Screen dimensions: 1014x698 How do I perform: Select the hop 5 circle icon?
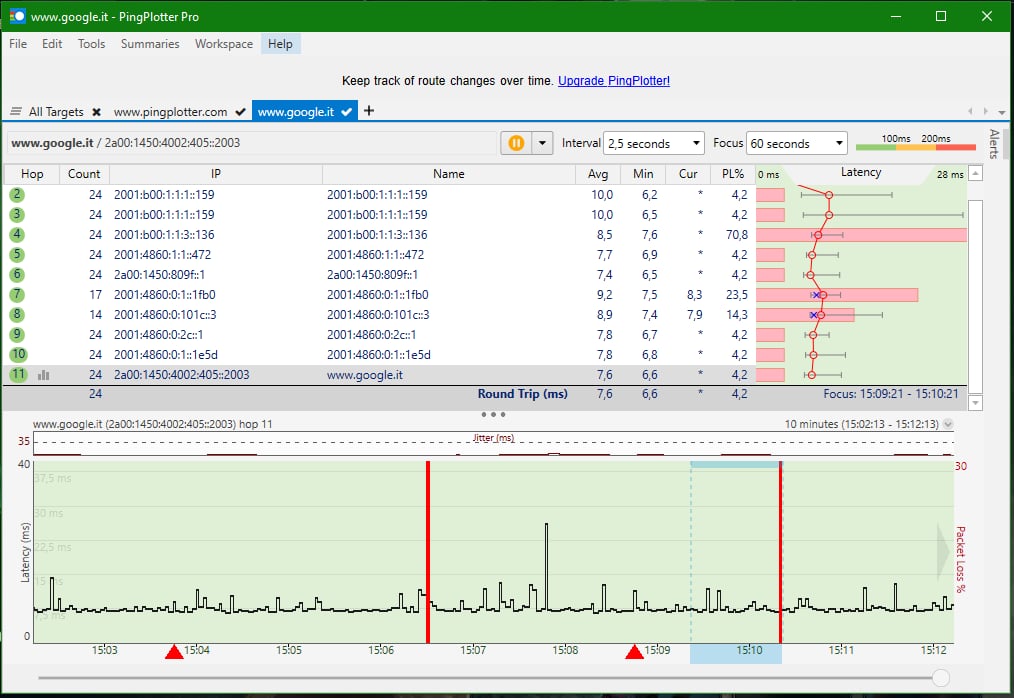pos(17,255)
